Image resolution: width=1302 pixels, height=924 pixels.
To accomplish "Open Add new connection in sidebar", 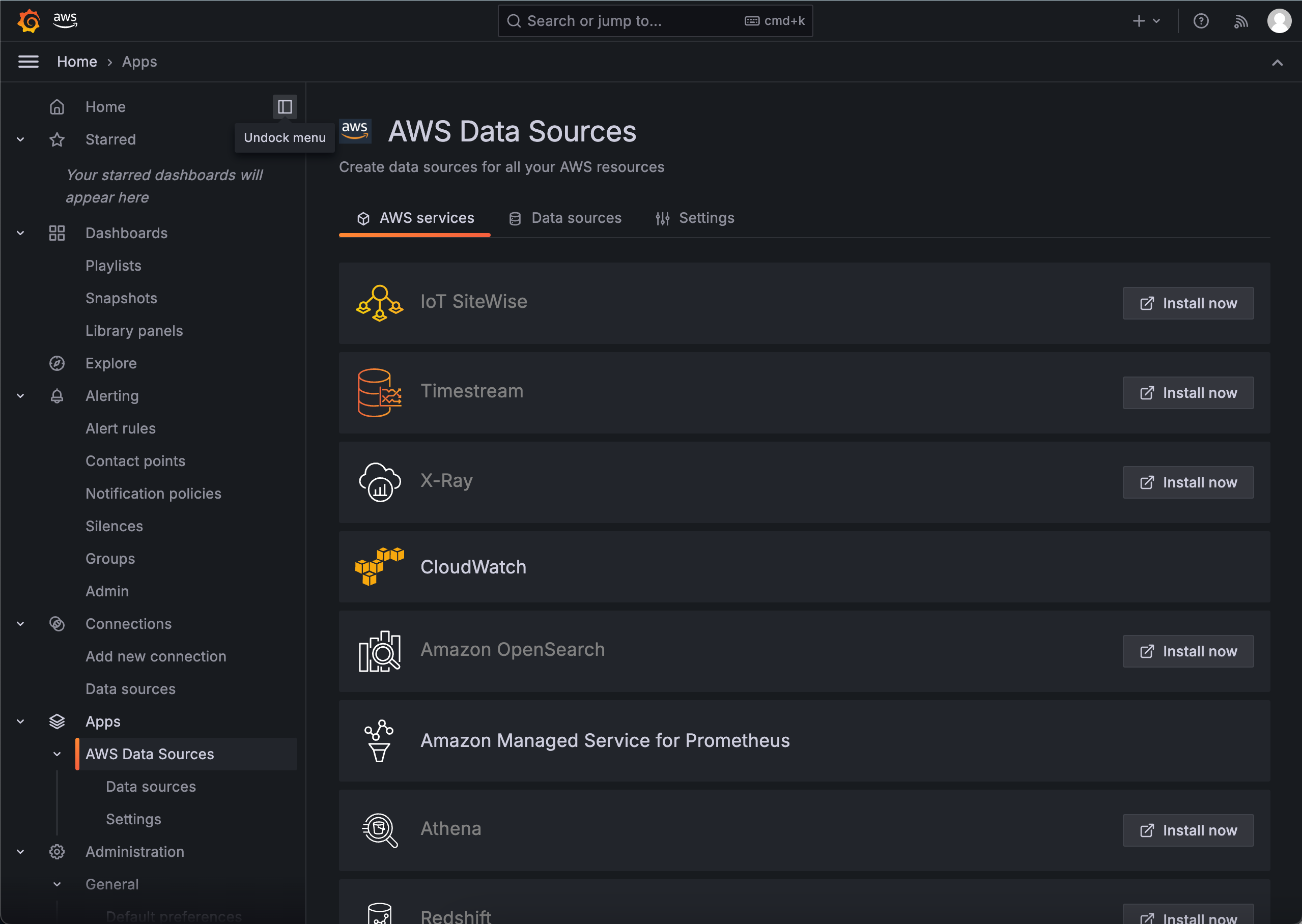I will [x=156, y=656].
